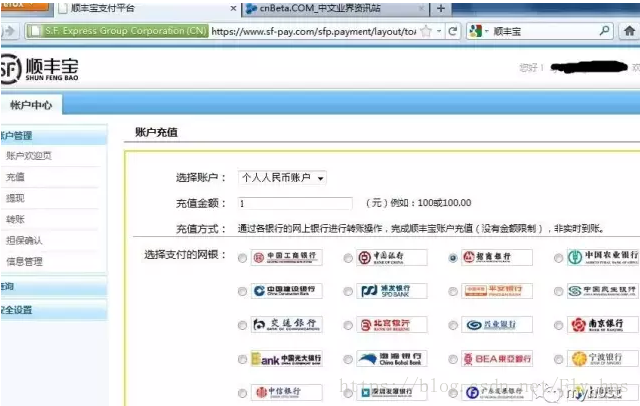
Task: Click the 顺丰宝 SHUN FENG BAO logo
Action: pos(39,69)
